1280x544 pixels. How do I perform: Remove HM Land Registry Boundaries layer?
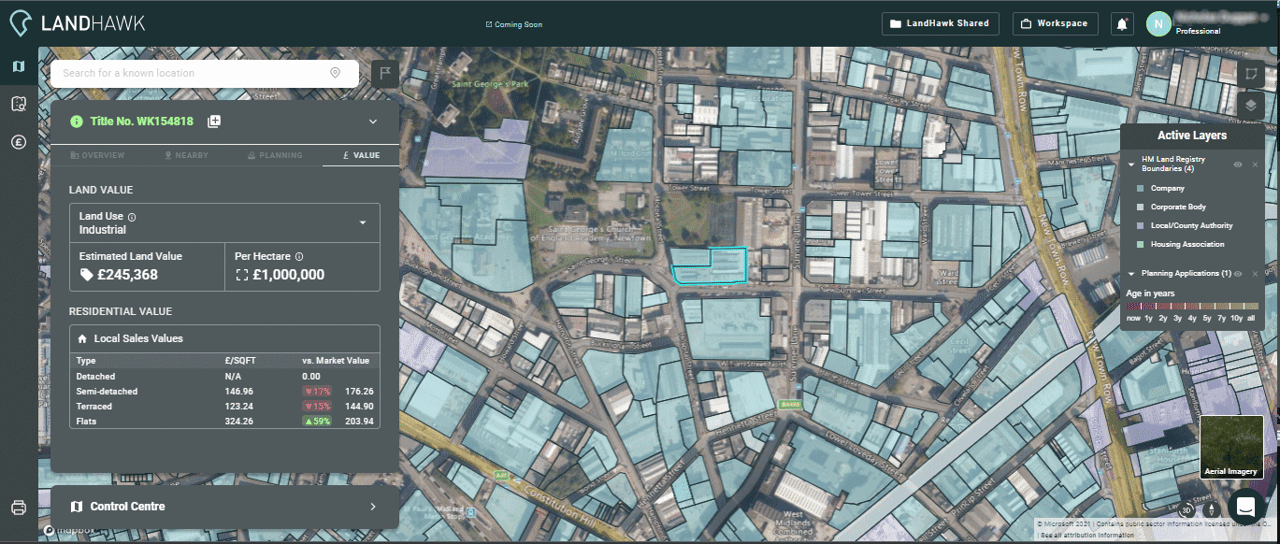(1255, 164)
